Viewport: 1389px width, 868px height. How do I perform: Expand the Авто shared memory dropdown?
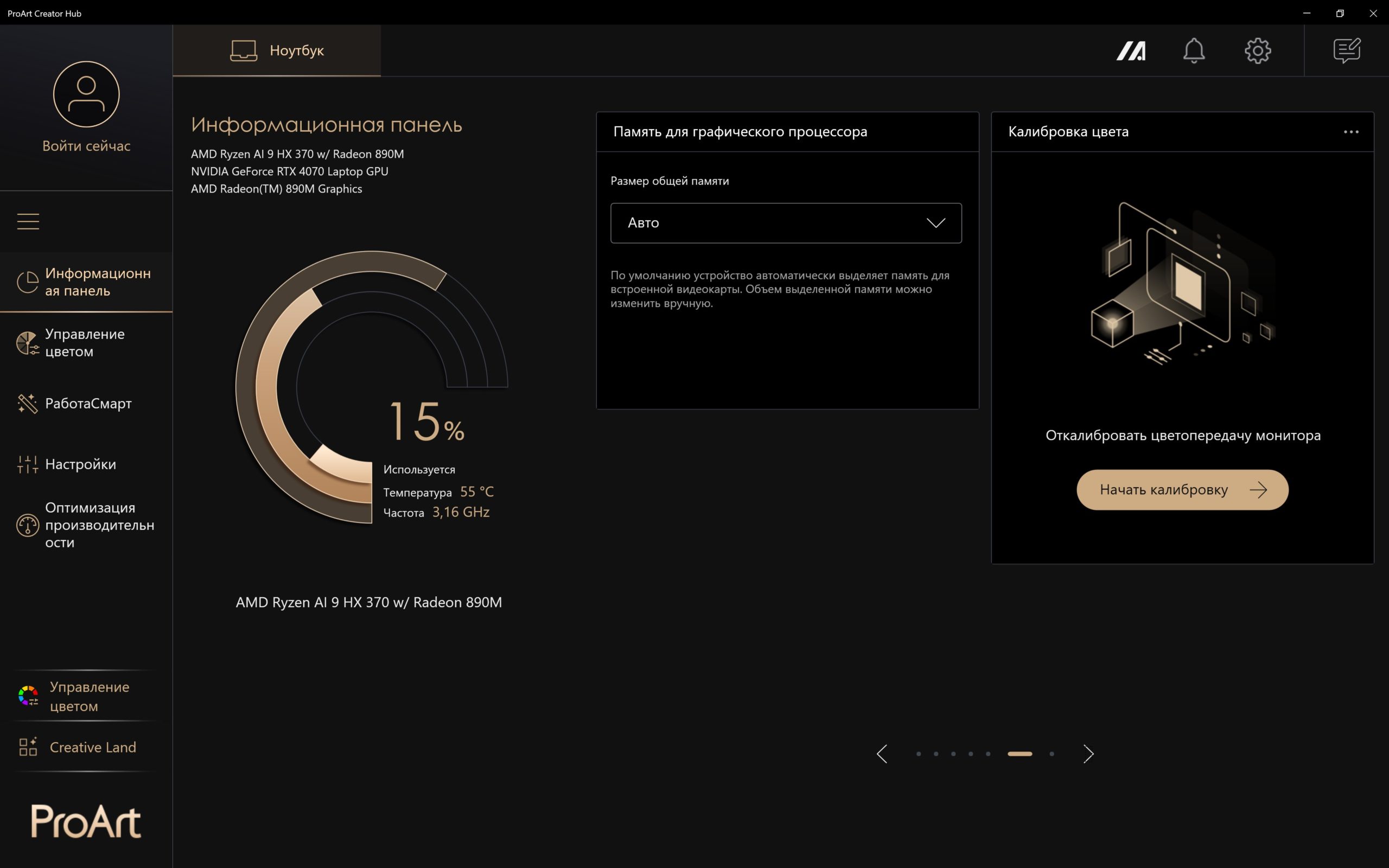(x=786, y=223)
